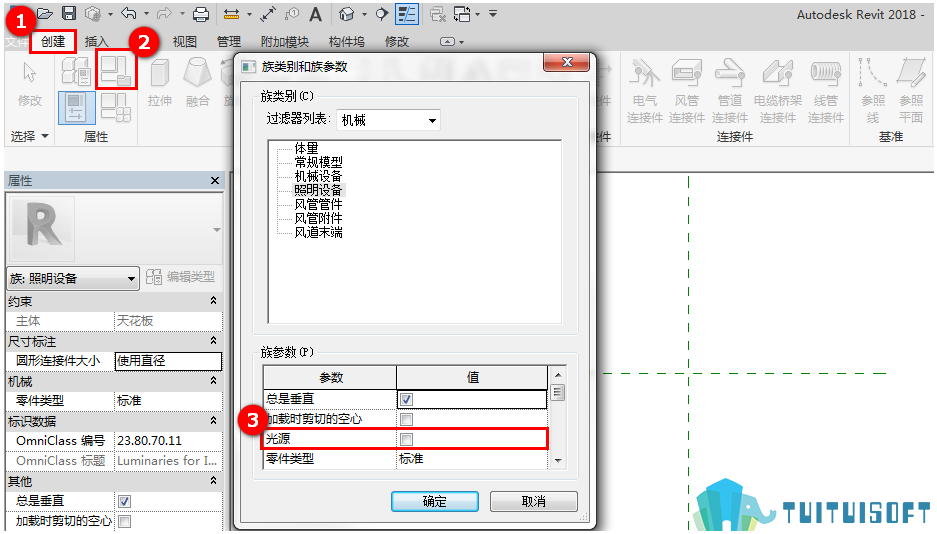Toggle 加载时剪切的空心 checkbox in dialog
This screenshot has height=534, width=937.
click(406, 419)
